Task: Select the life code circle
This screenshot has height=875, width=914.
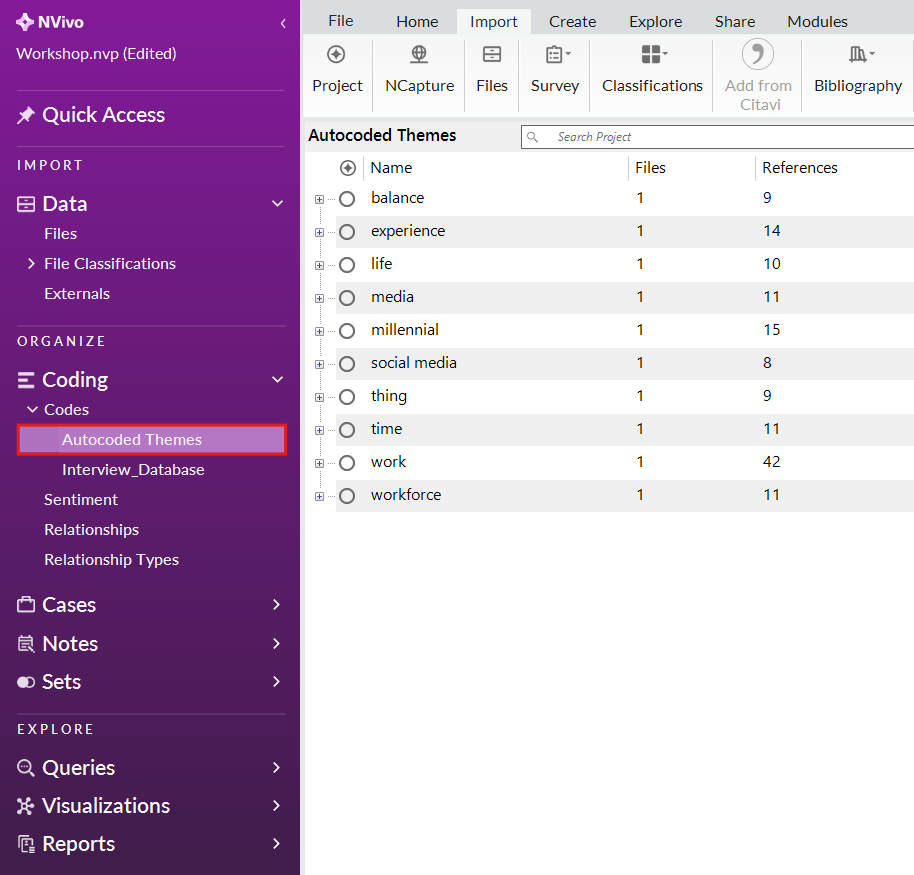Action: pos(347,265)
